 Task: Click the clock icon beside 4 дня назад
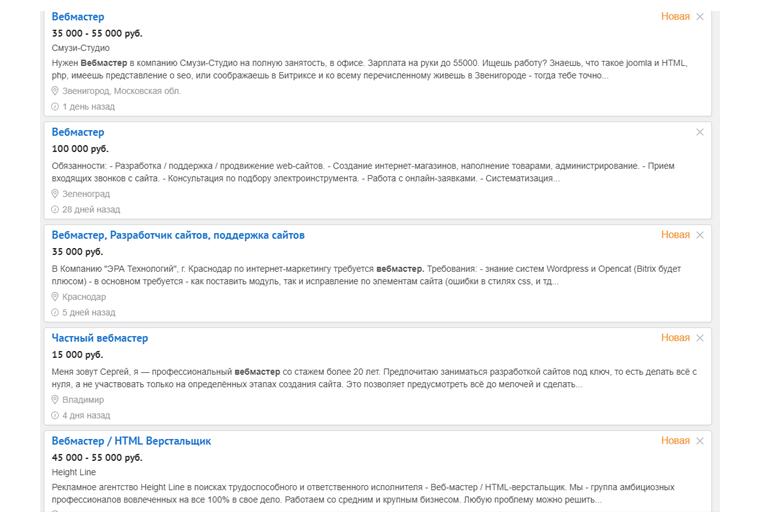click(x=56, y=415)
